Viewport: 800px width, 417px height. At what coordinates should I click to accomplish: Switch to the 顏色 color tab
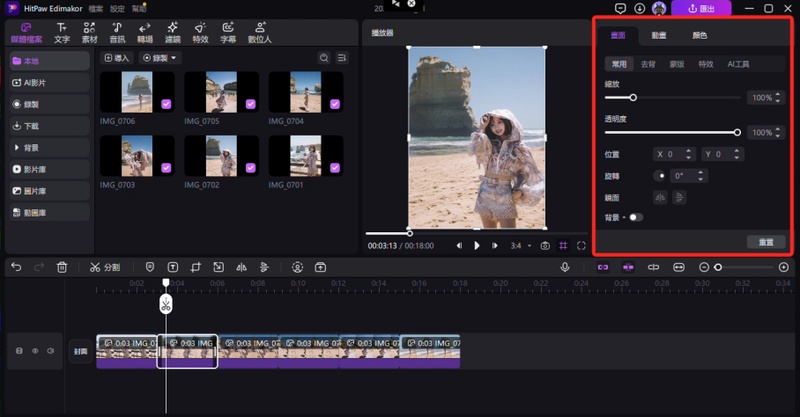[x=699, y=35]
